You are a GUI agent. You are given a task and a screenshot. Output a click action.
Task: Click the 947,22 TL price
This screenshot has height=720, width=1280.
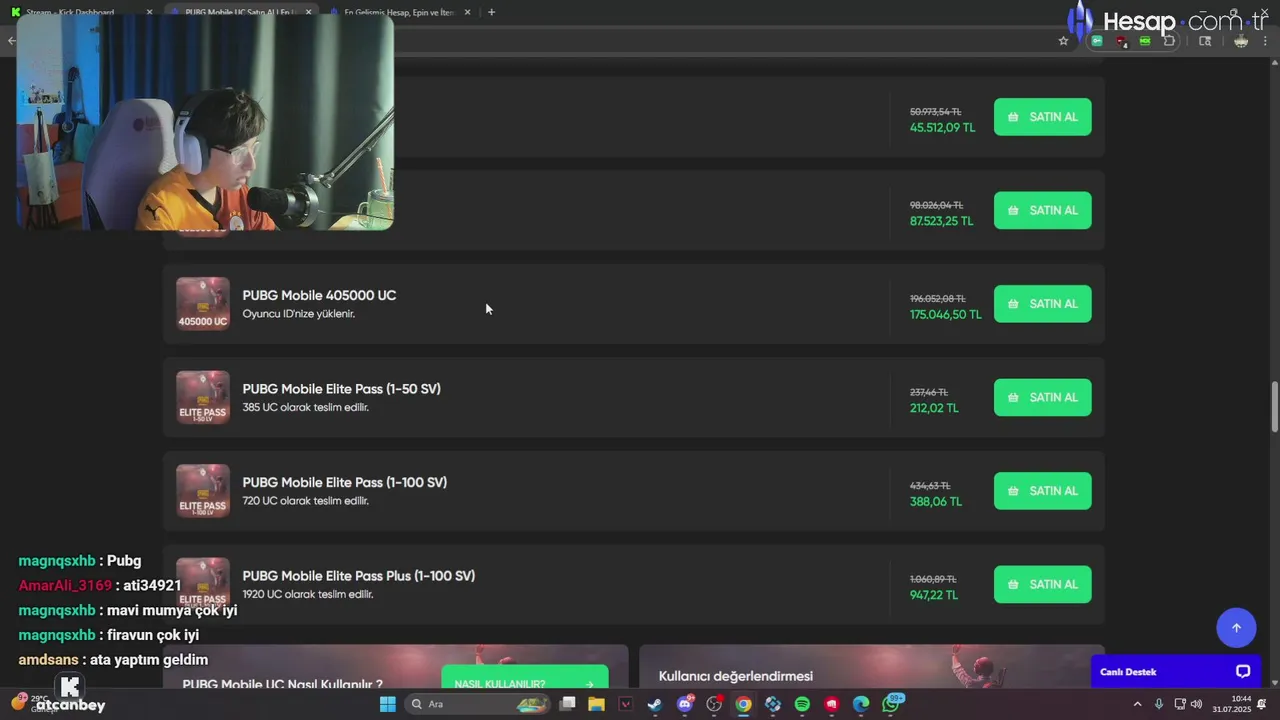(x=934, y=595)
